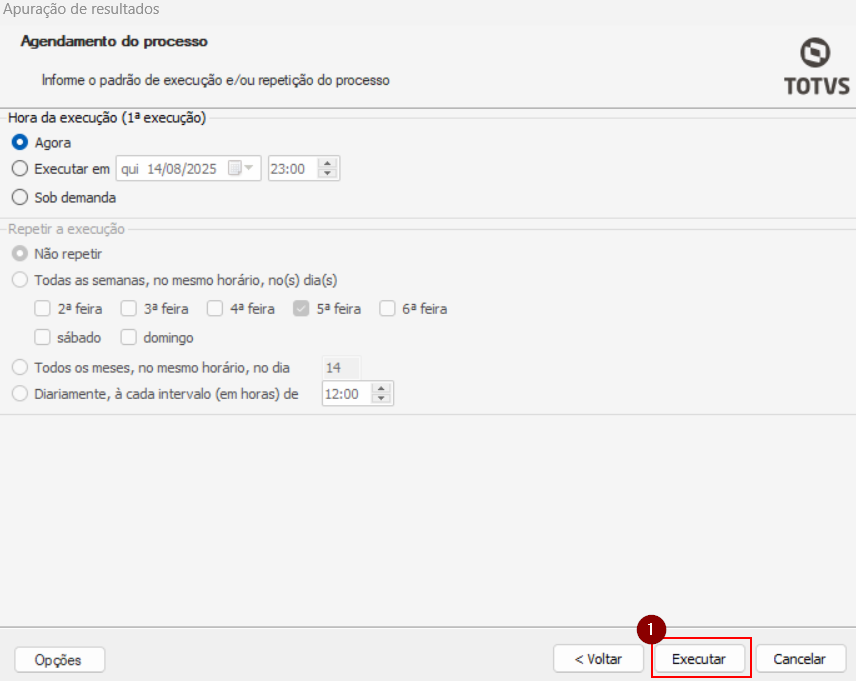The width and height of the screenshot is (856, 681).
Task: Select the Agora radio button
Action: (x=20, y=143)
